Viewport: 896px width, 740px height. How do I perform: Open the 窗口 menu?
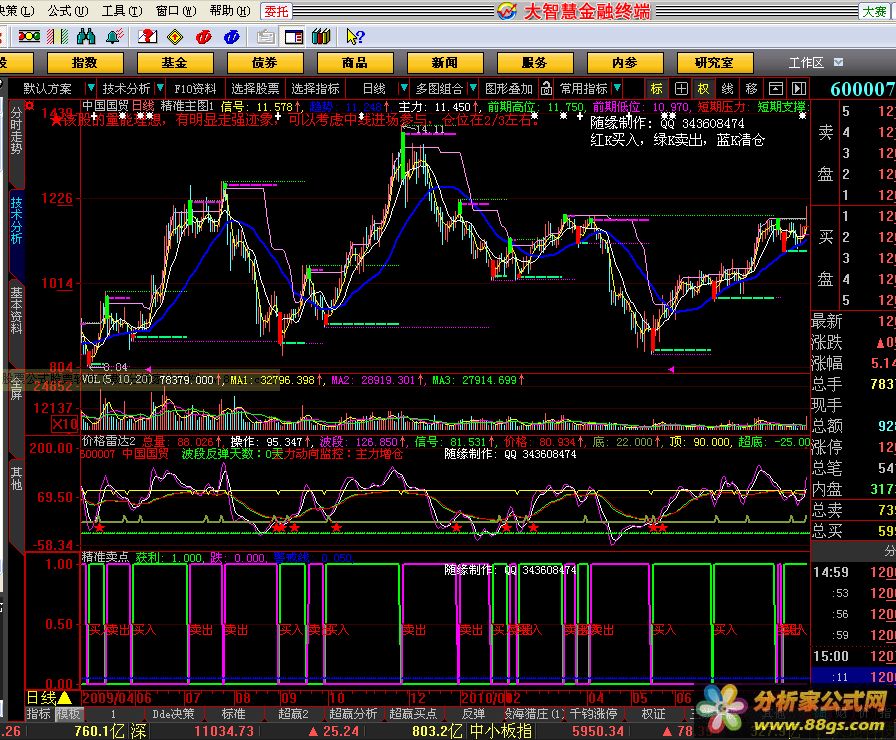click(175, 11)
